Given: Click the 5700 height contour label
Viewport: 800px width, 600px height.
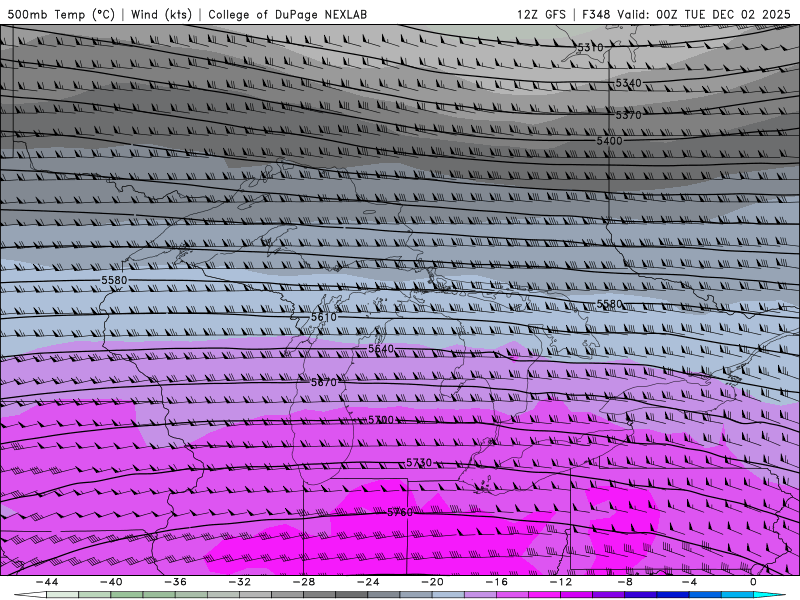Looking at the screenshot, I should click(381, 420).
